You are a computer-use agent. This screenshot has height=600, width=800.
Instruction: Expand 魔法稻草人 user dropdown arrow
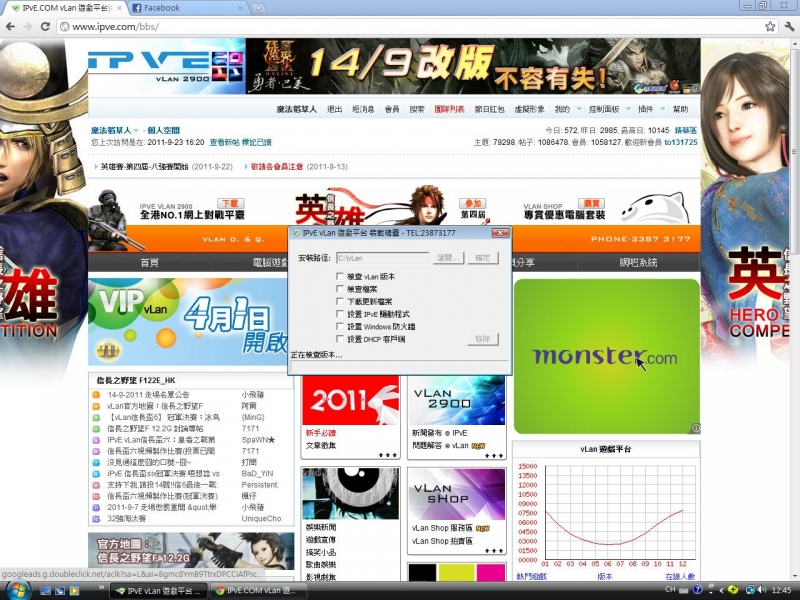(x=136, y=131)
